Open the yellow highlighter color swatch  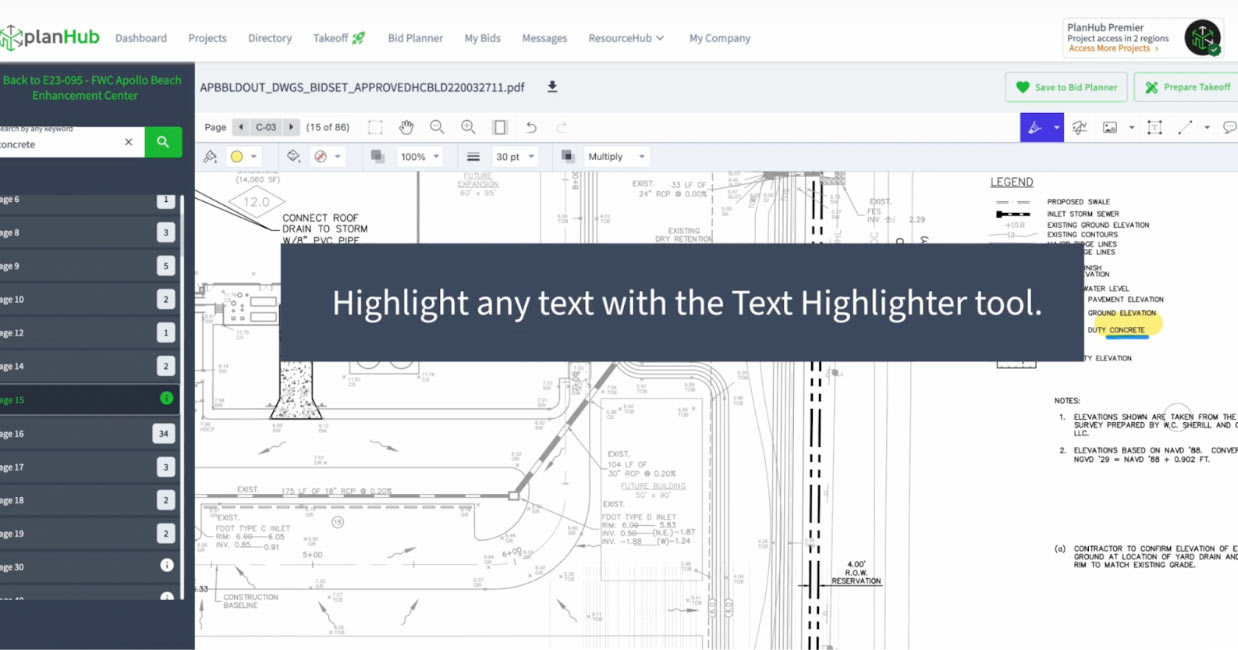coord(238,156)
